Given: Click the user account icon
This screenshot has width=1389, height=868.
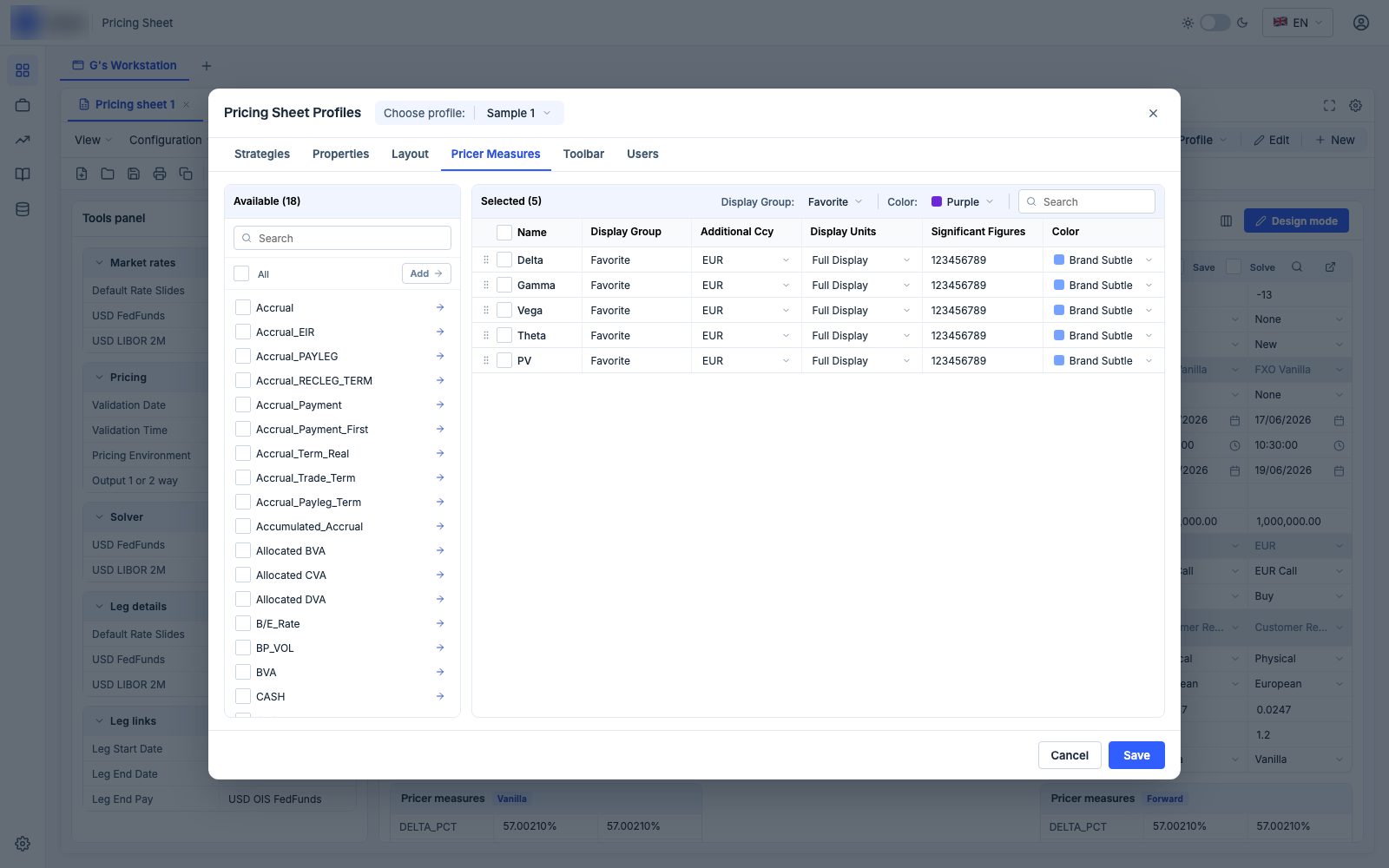Looking at the screenshot, I should (x=1360, y=23).
